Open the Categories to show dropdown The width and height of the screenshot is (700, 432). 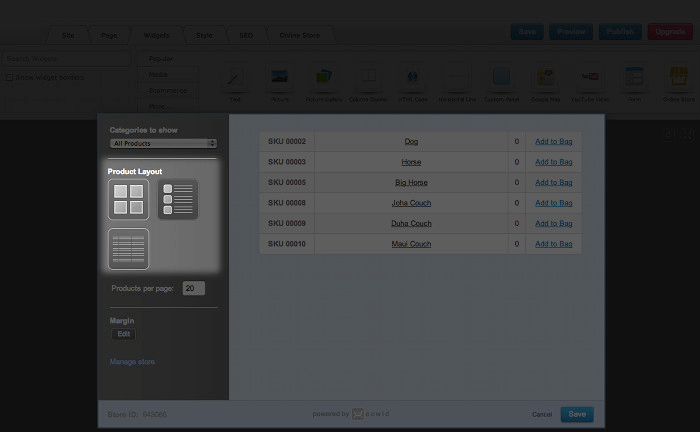tap(163, 143)
